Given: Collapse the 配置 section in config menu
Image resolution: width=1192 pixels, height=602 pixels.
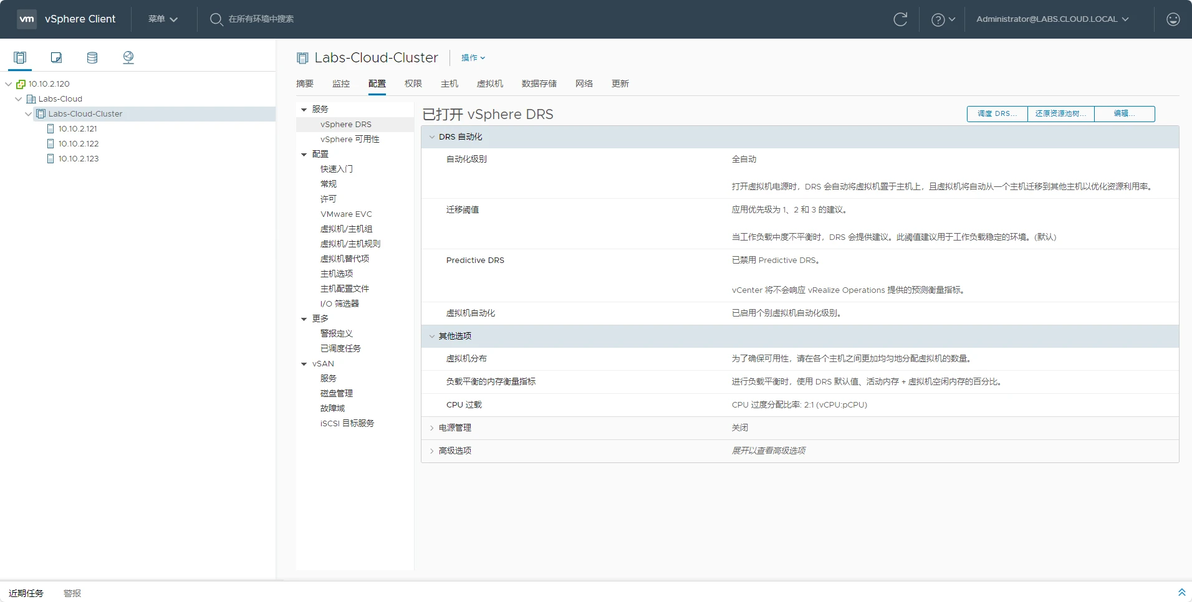Looking at the screenshot, I should [304, 154].
